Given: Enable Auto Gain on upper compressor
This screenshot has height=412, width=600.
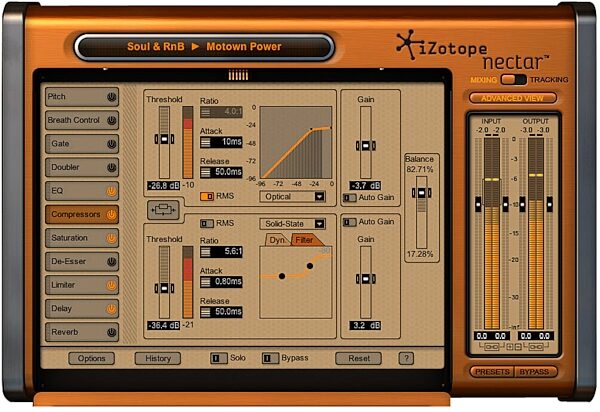Looking at the screenshot, I should 349,198.
